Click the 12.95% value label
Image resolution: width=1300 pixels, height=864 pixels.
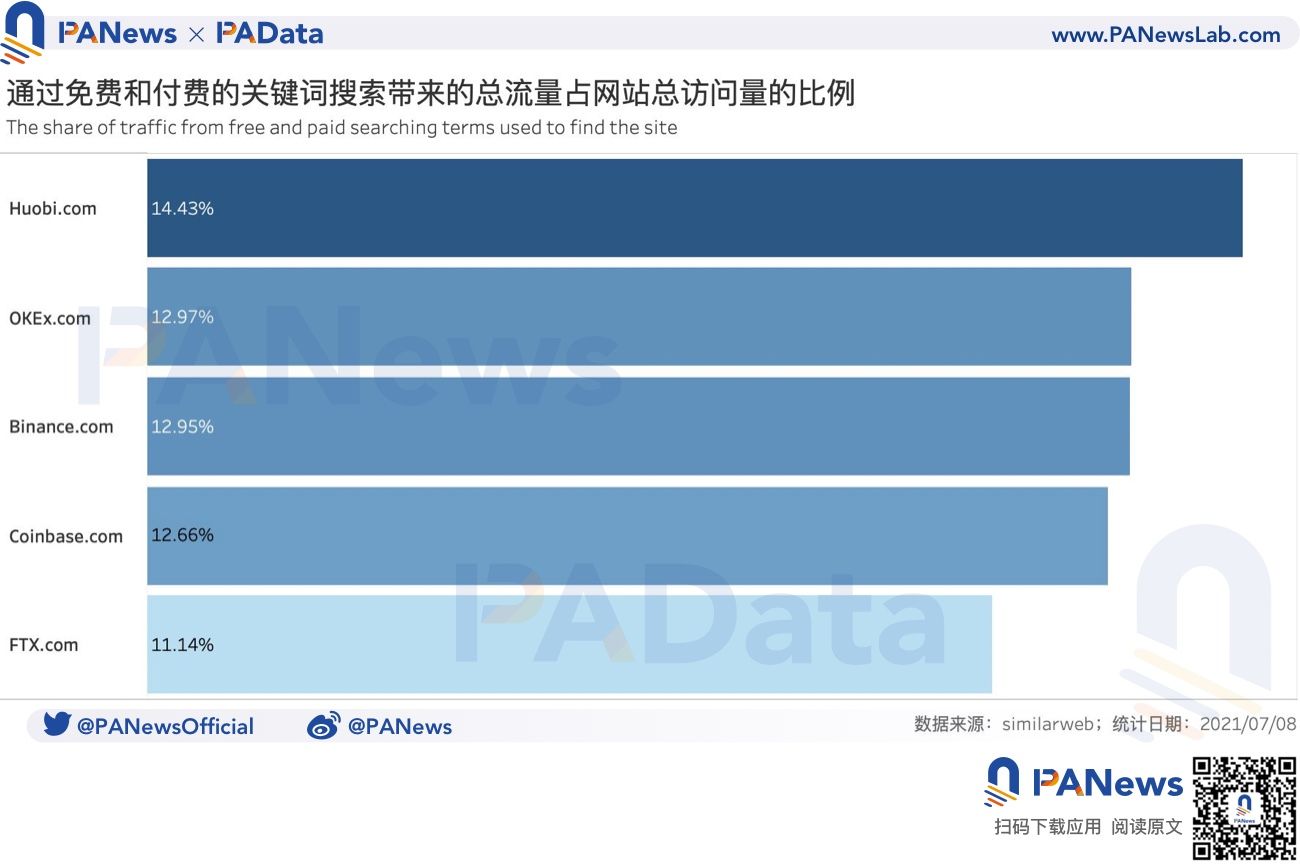coord(182,426)
